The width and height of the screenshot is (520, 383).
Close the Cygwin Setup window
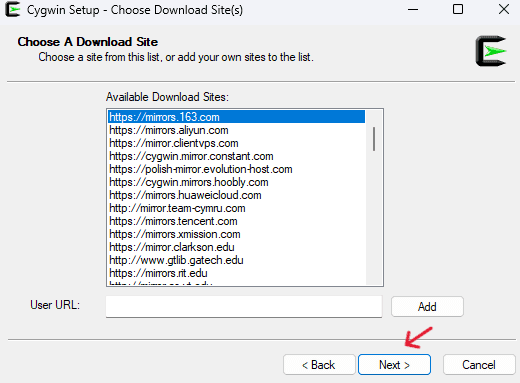(504, 10)
